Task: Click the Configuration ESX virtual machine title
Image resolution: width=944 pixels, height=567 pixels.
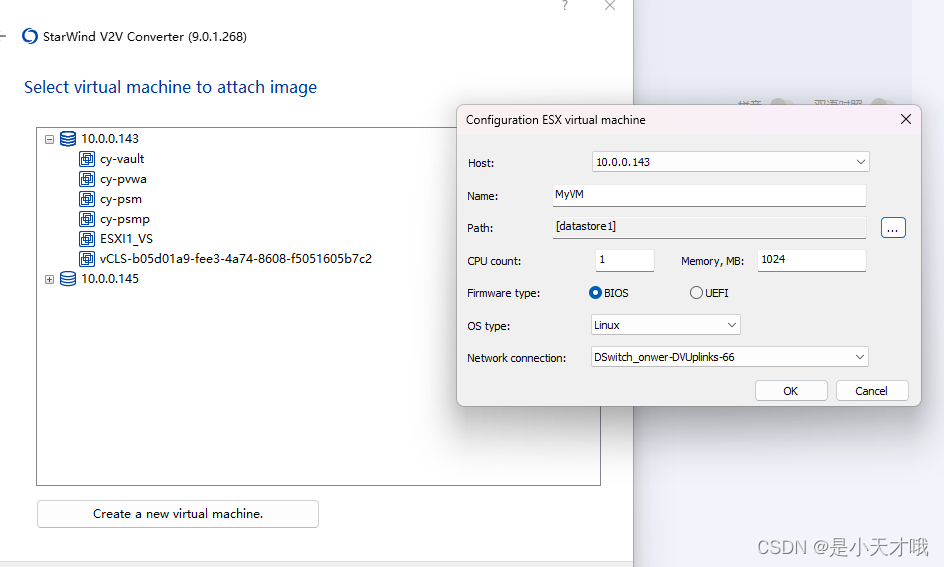Action: tap(555, 120)
